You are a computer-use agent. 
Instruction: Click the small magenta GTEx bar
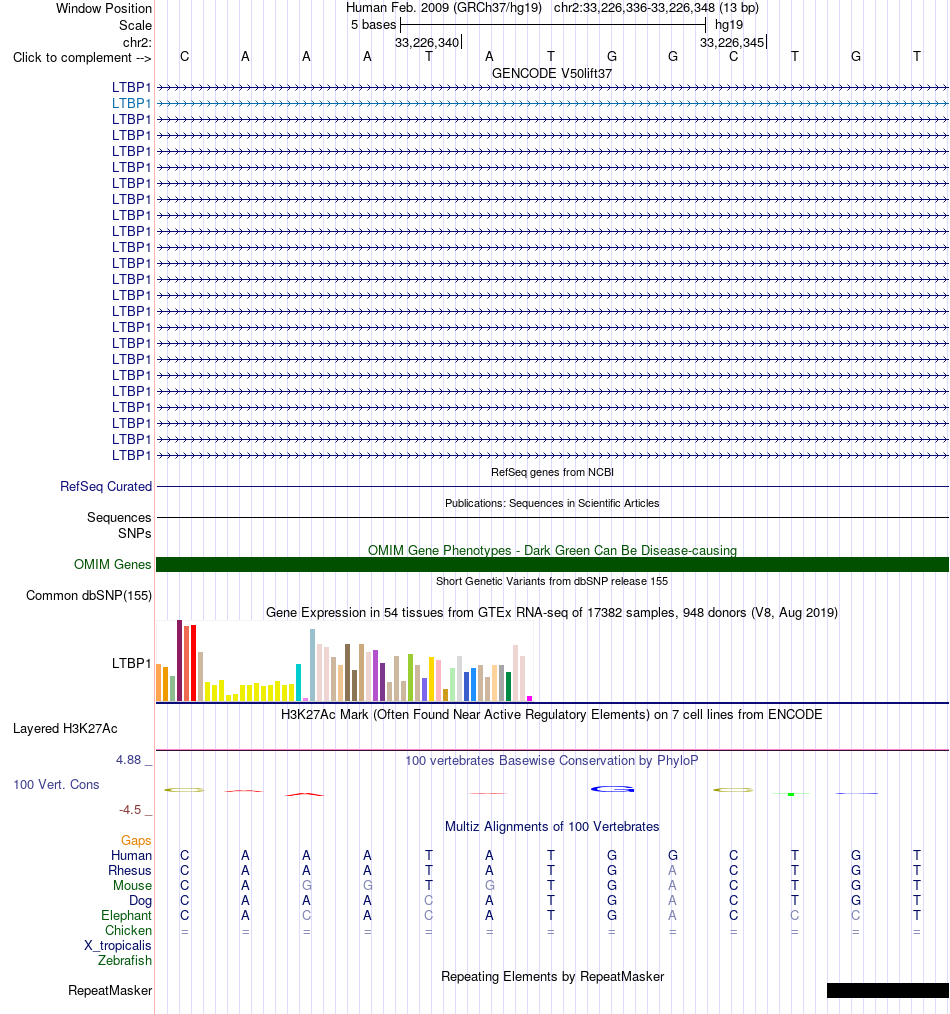(530, 698)
